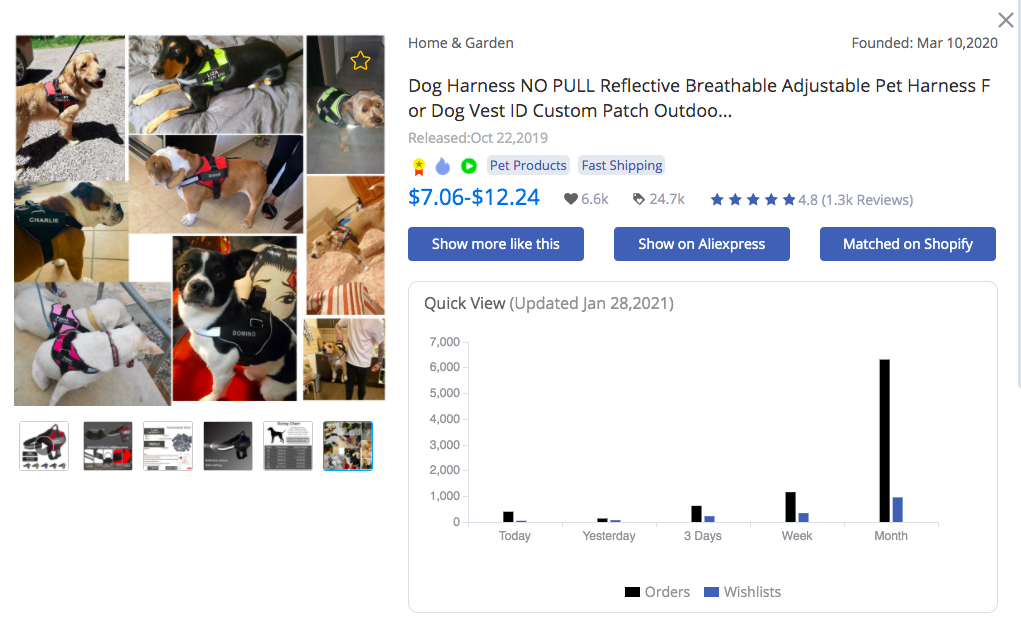
Task: Click Matched on Shopify button
Action: (x=907, y=244)
